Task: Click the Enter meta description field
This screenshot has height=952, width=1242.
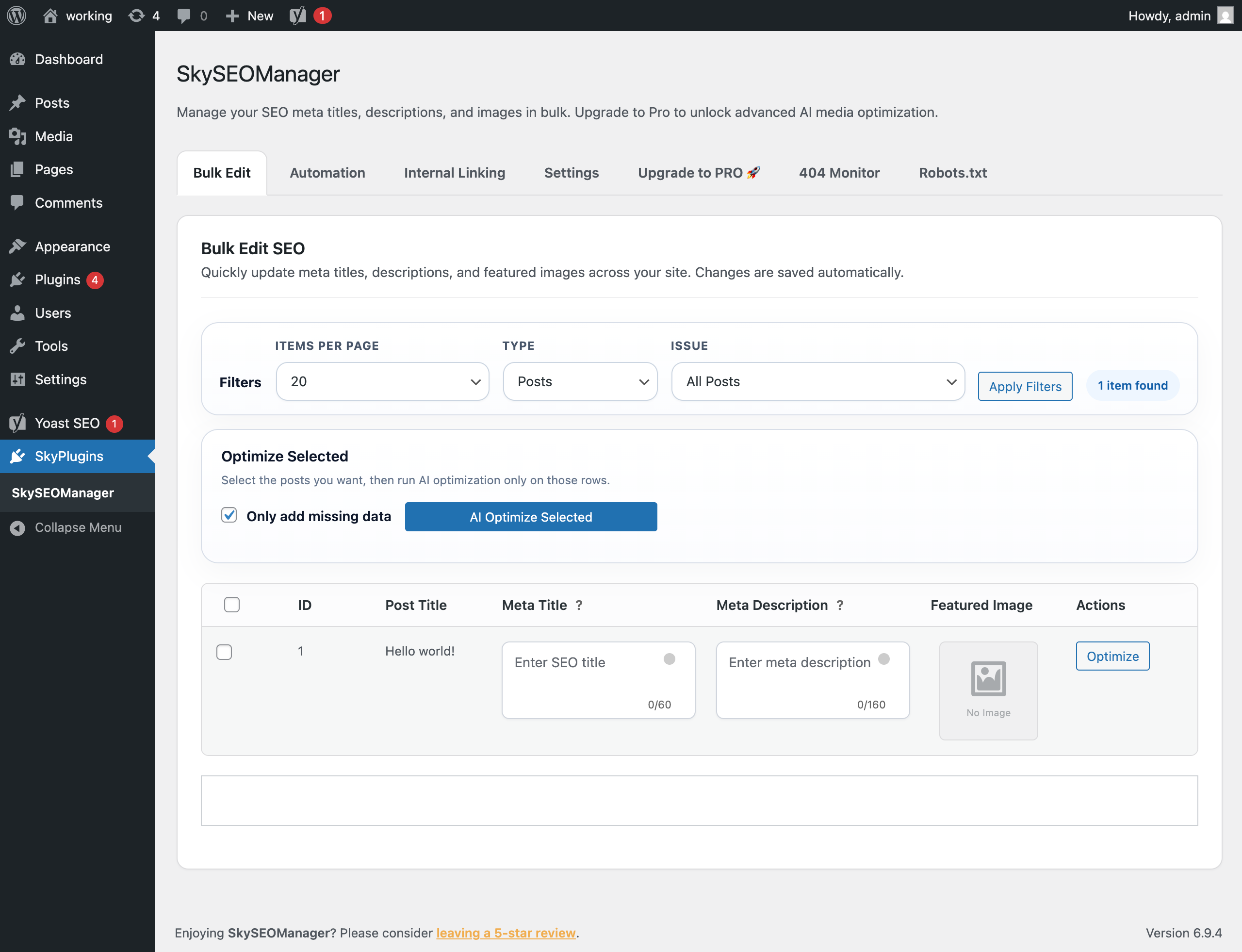Action: point(813,680)
